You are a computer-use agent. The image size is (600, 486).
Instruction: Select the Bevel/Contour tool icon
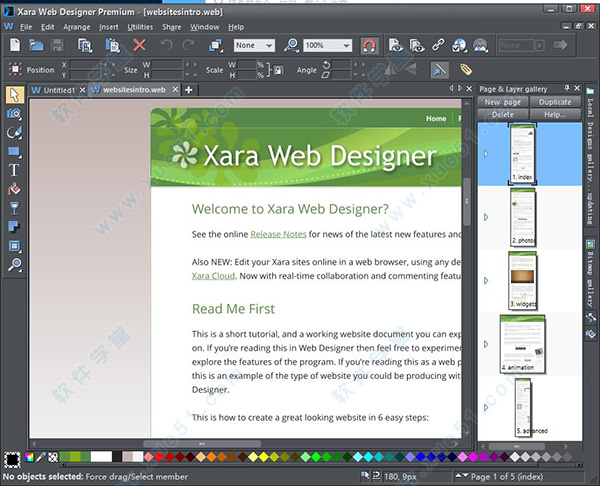15,245
